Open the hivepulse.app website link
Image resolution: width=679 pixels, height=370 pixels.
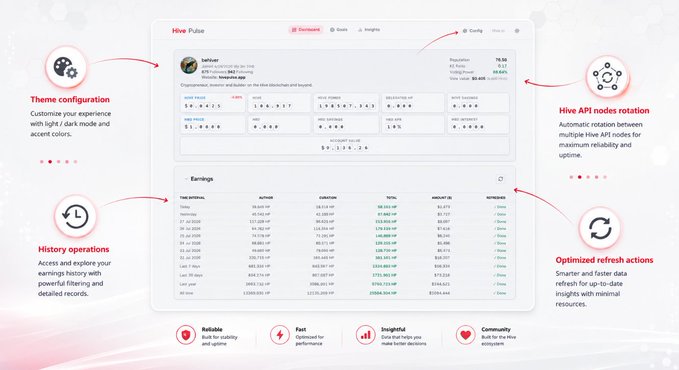point(232,77)
